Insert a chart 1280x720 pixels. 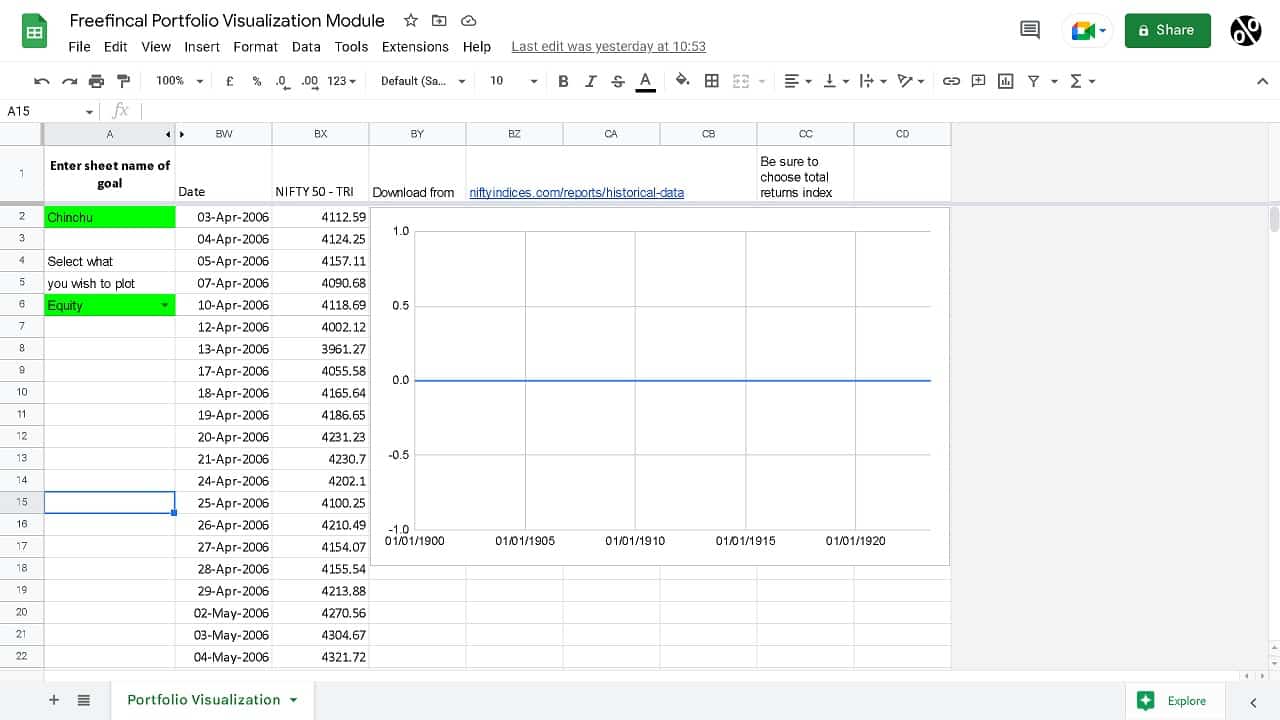coord(1005,81)
